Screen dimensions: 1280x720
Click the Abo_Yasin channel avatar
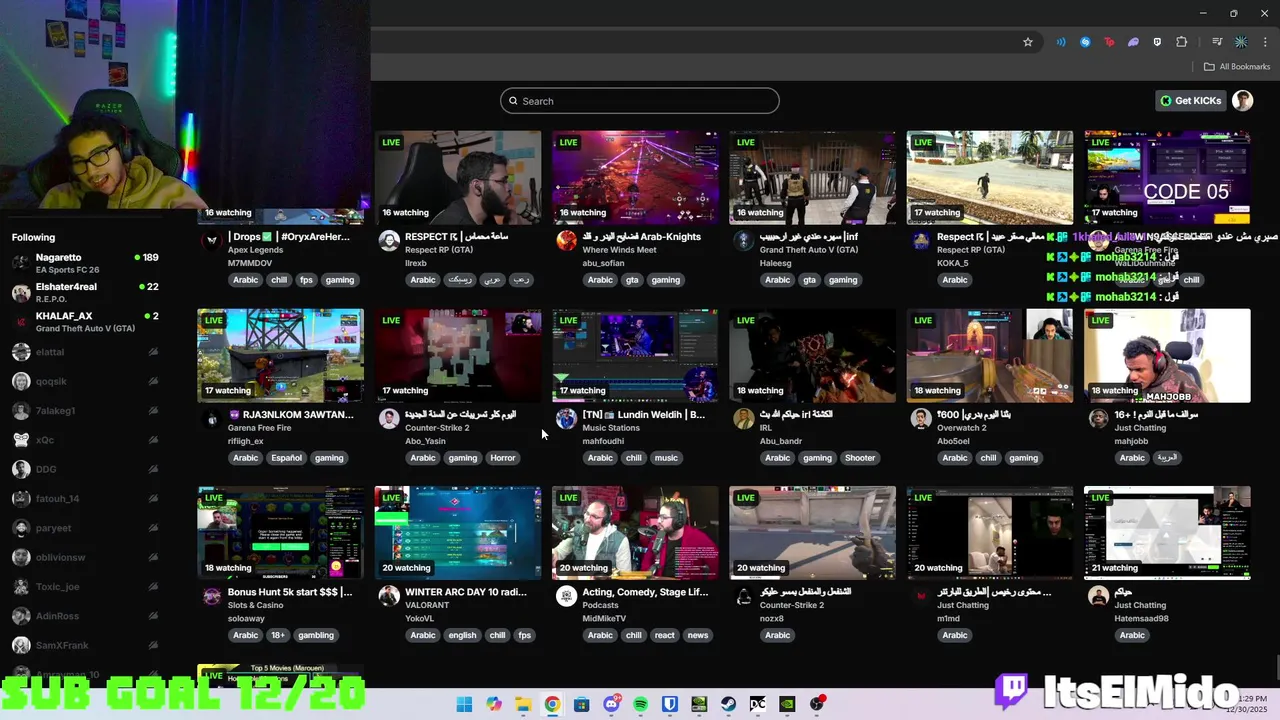389,418
